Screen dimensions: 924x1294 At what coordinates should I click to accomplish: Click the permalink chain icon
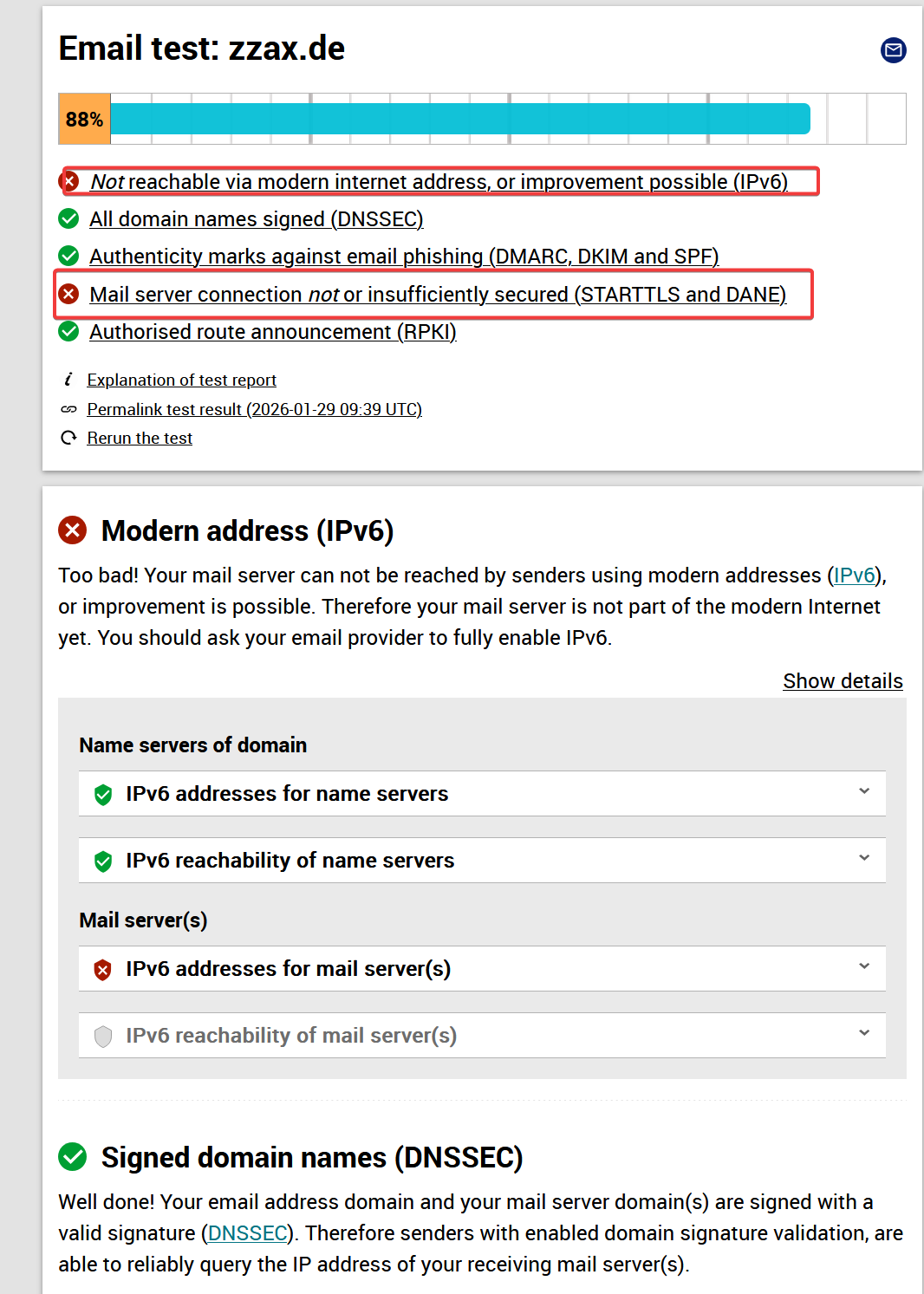[68, 409]
